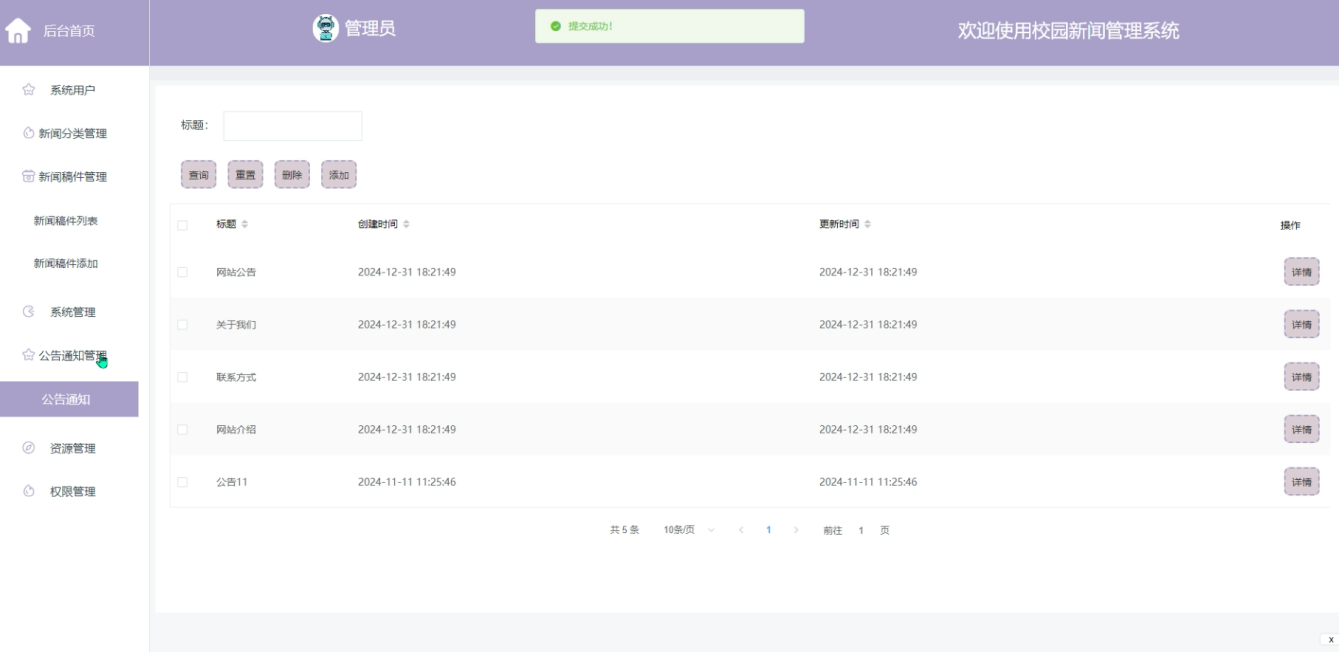Click the icon beside 新闻稿件管理

point(28,177)
